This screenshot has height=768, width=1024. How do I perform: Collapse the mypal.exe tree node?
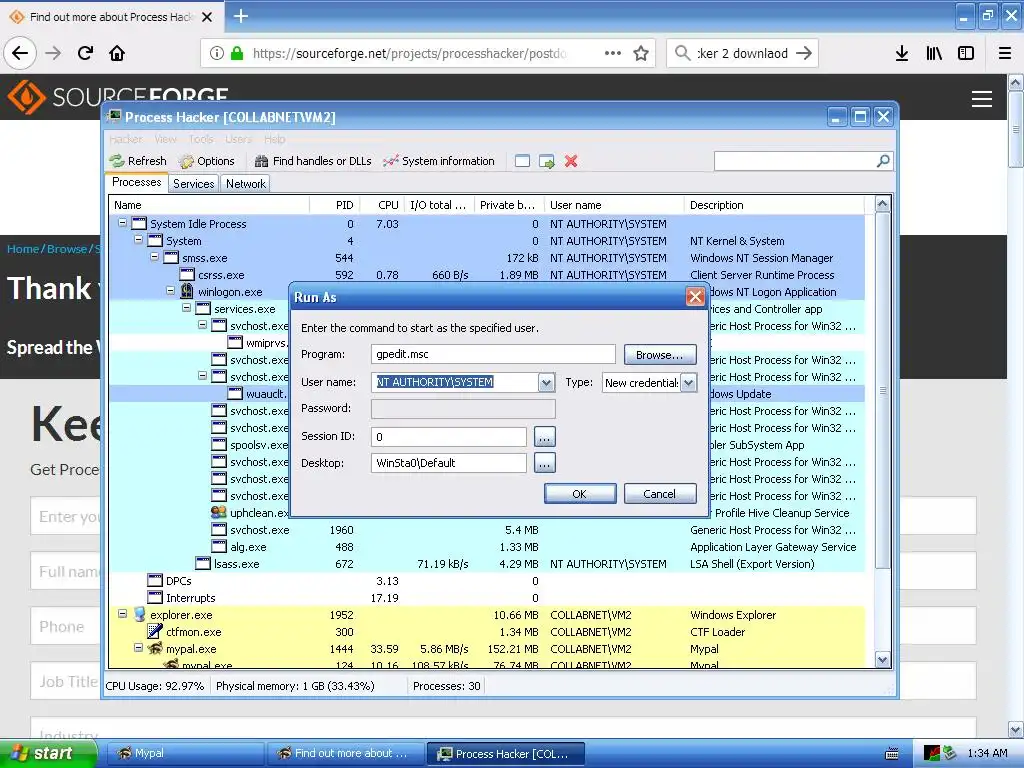click(x=138, y=648)
